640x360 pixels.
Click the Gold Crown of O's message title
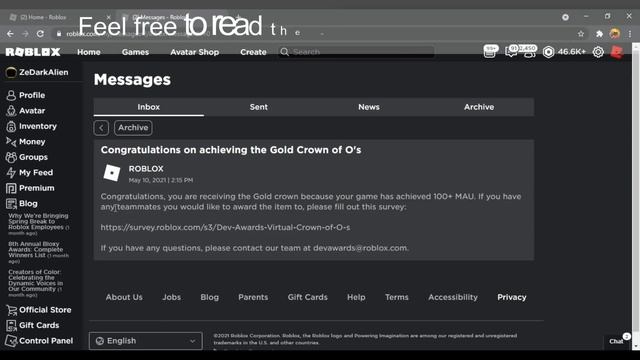click(231, 150)
